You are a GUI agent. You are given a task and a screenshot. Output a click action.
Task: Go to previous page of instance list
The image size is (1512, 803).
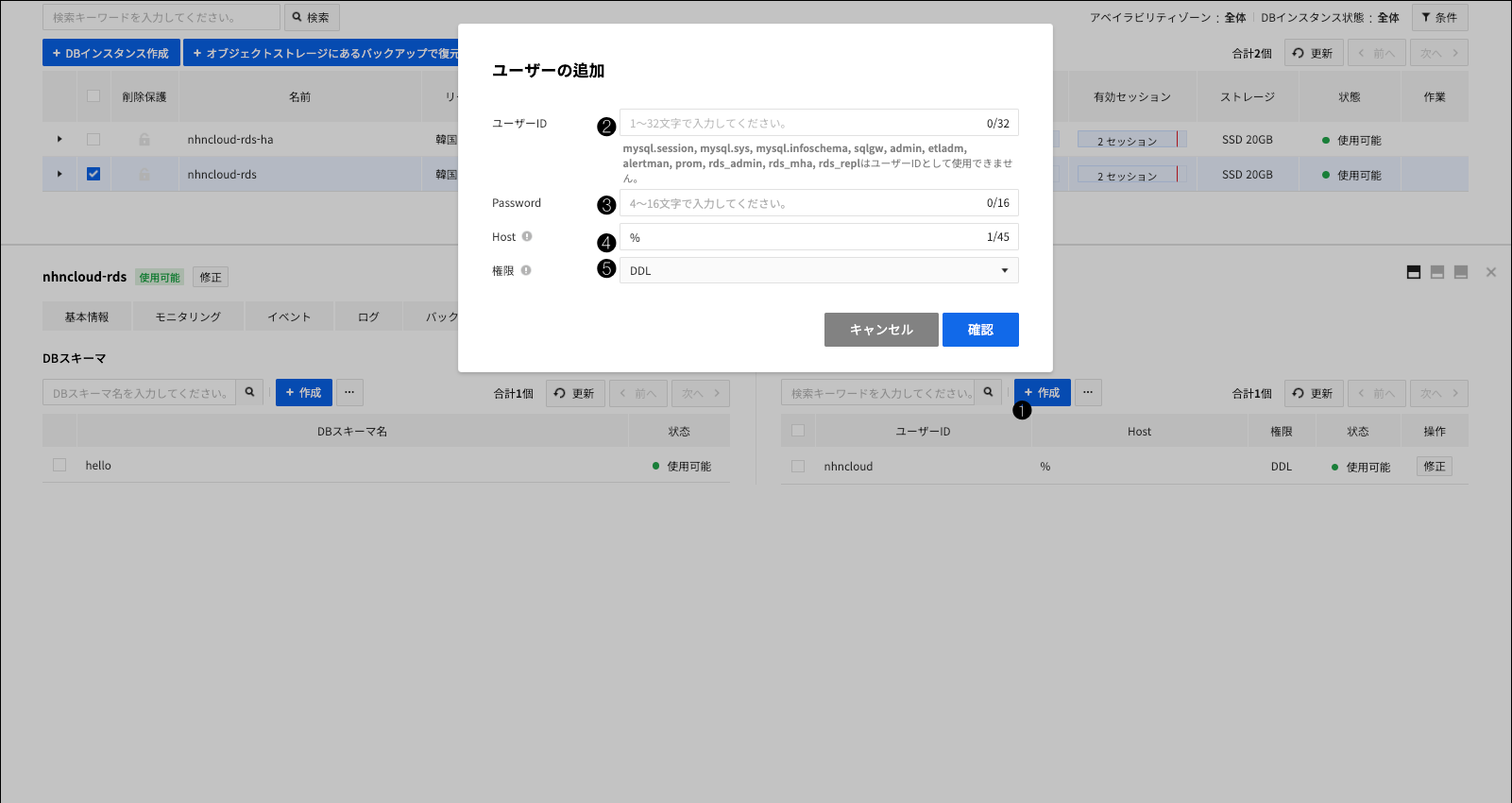[x=1377, y=53]
